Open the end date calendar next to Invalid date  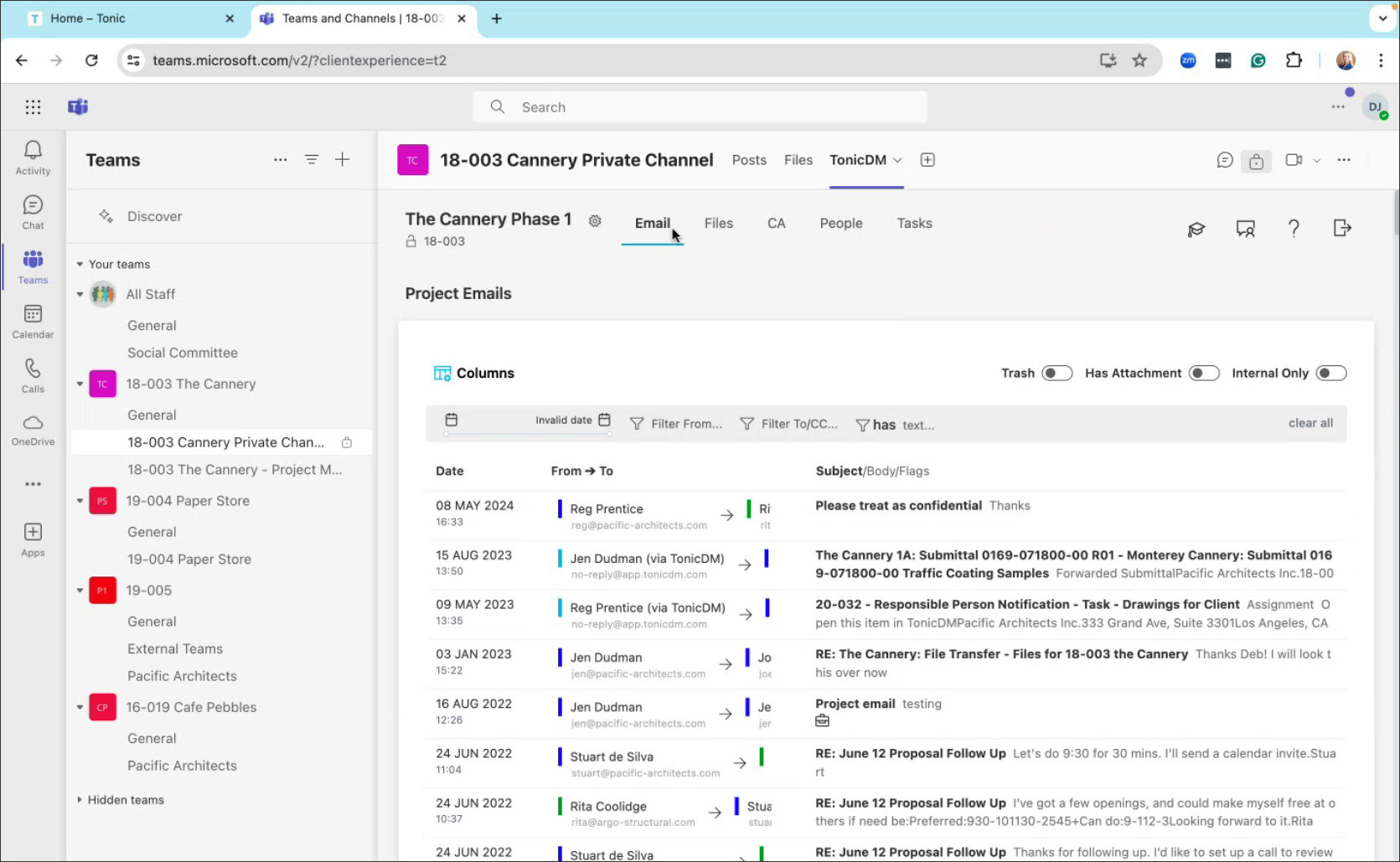[604, 420]
